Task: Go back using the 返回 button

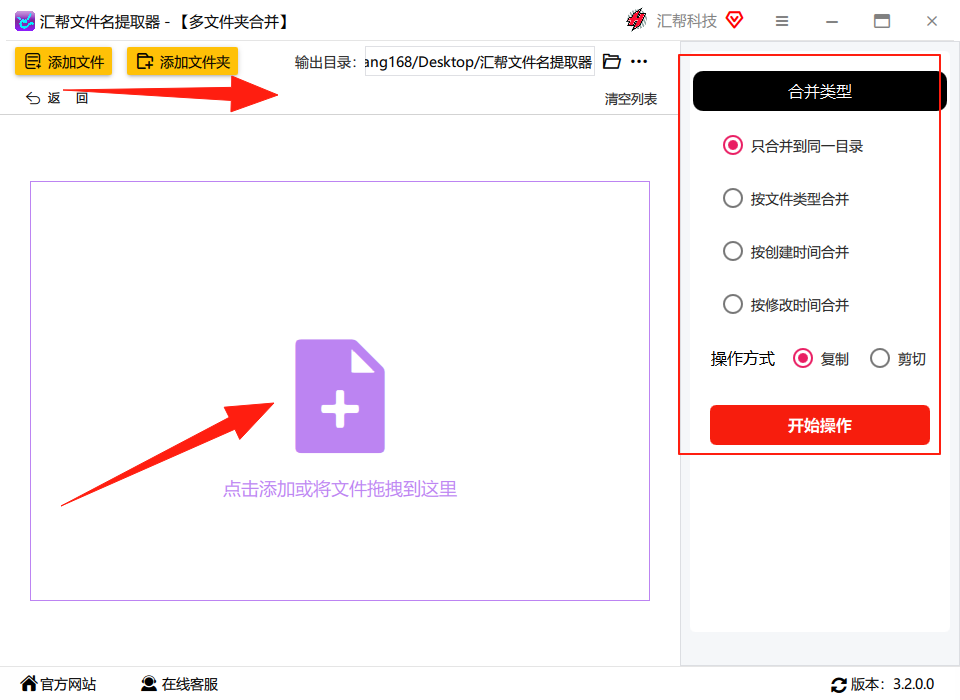Action: (57, 98)
